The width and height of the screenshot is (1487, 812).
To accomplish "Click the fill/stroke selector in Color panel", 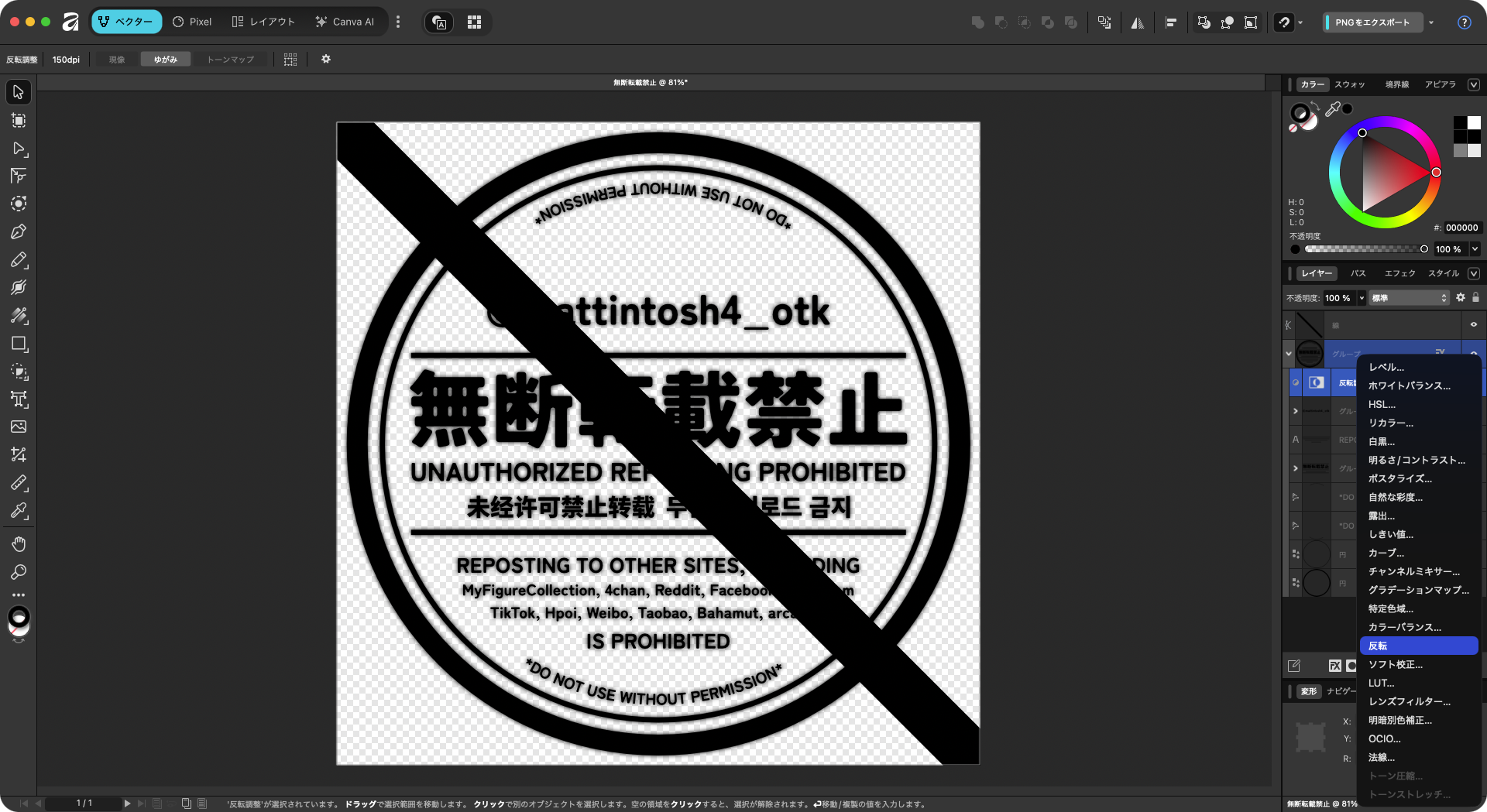I will tap(1303, 117).
